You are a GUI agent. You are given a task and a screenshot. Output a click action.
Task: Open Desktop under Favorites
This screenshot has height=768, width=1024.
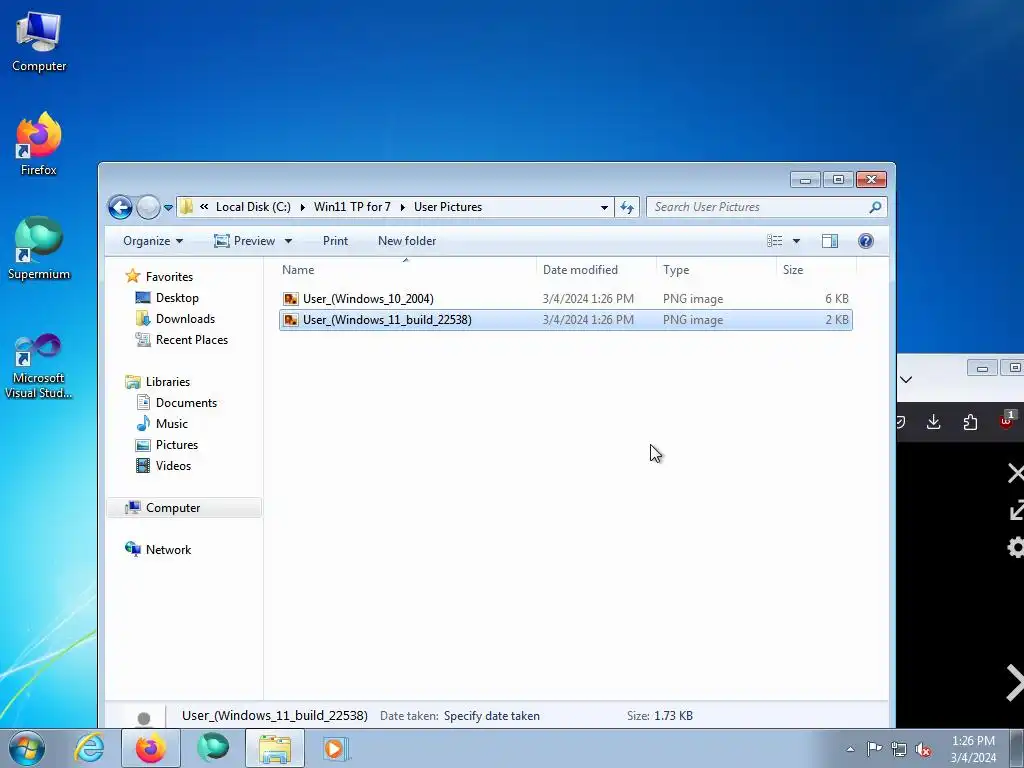[177, 298]
